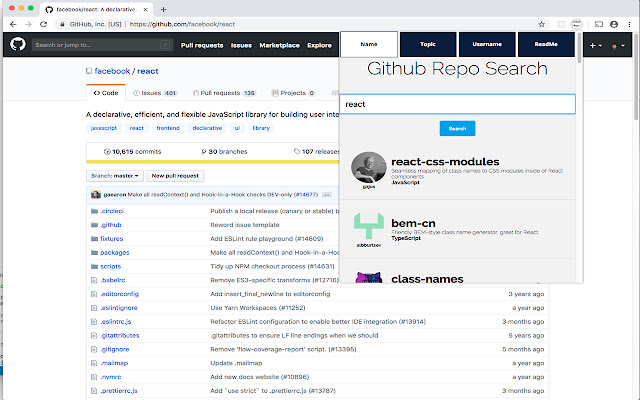The height and width of the screenshot is (400, 640).
Task: Open the class-names search result
Action: click(427, 279)
